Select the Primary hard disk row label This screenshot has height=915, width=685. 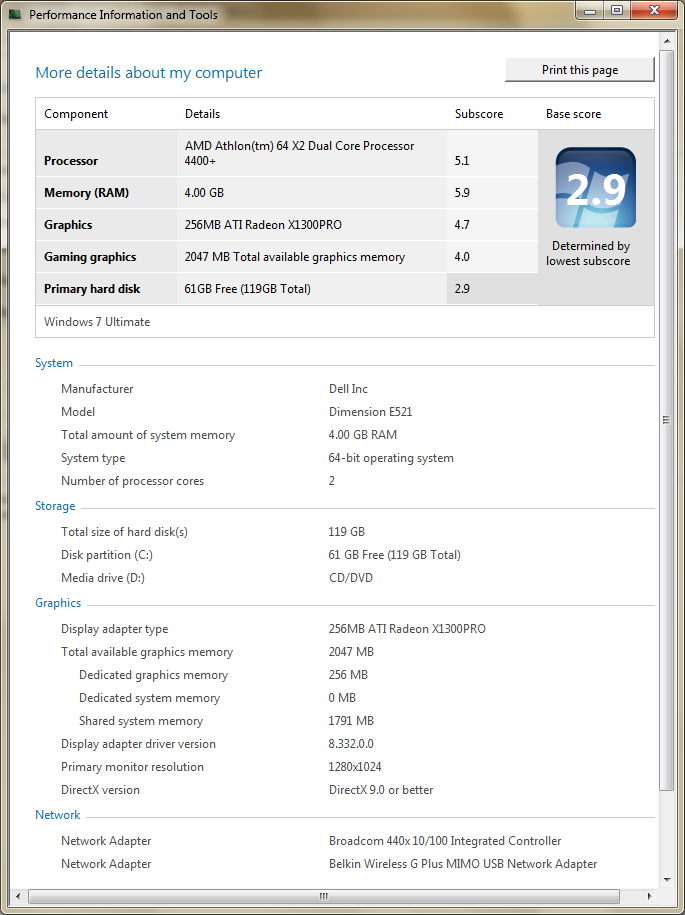pos(92,289)
